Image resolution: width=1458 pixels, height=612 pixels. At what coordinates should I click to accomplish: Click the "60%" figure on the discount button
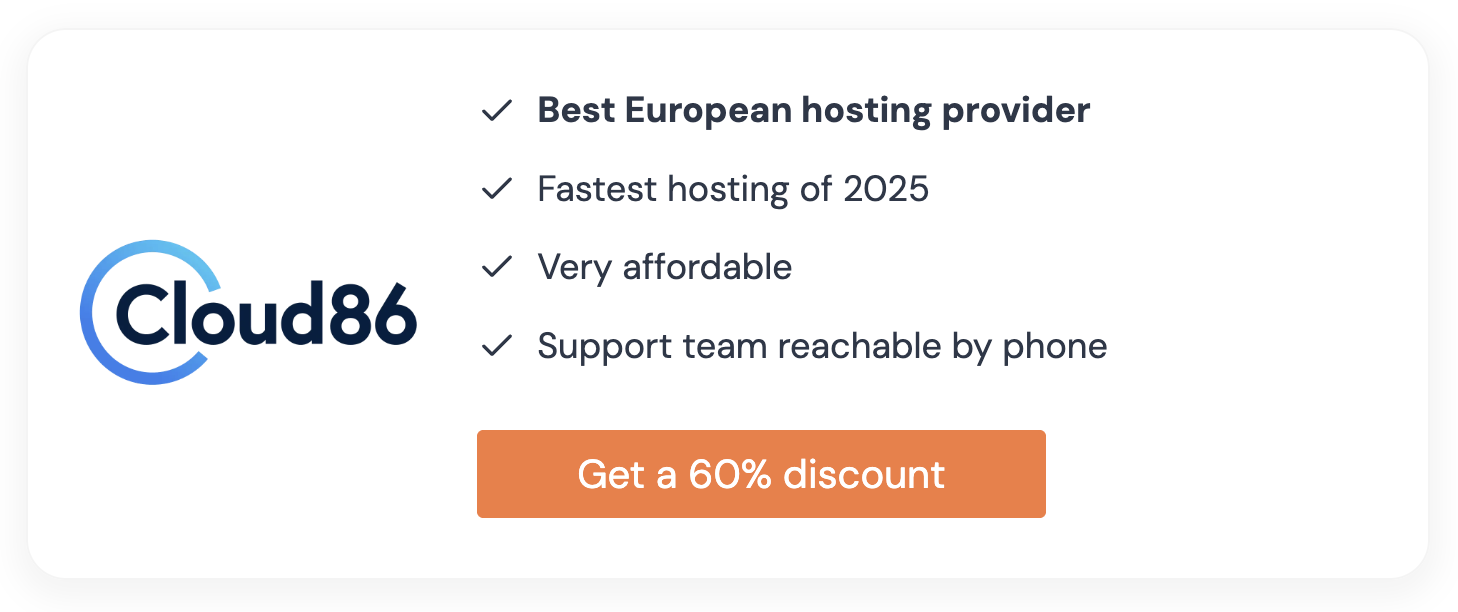(x=730, y=474)
